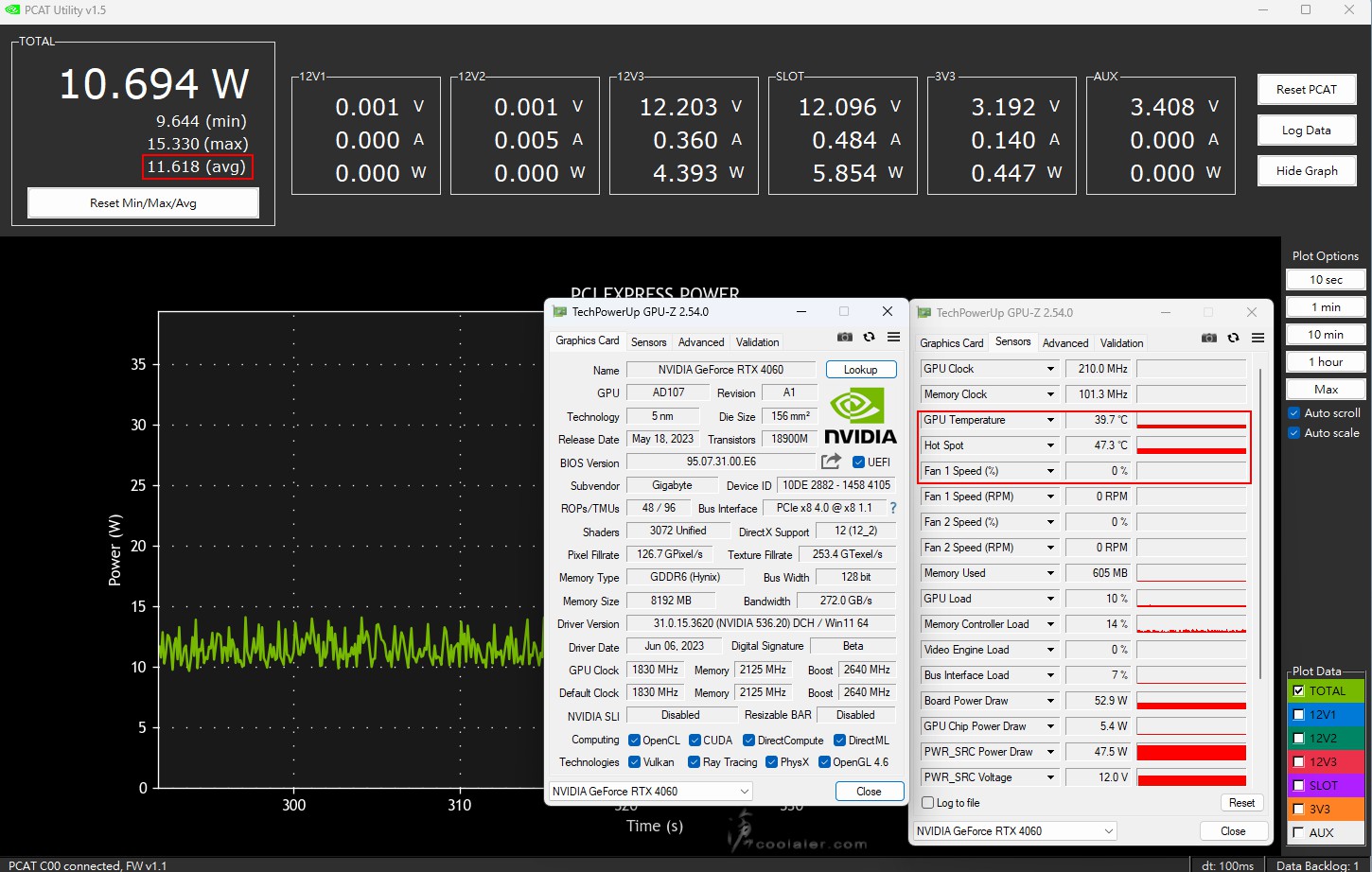Open hamburger menu in Sensors window

(1258, 338)
